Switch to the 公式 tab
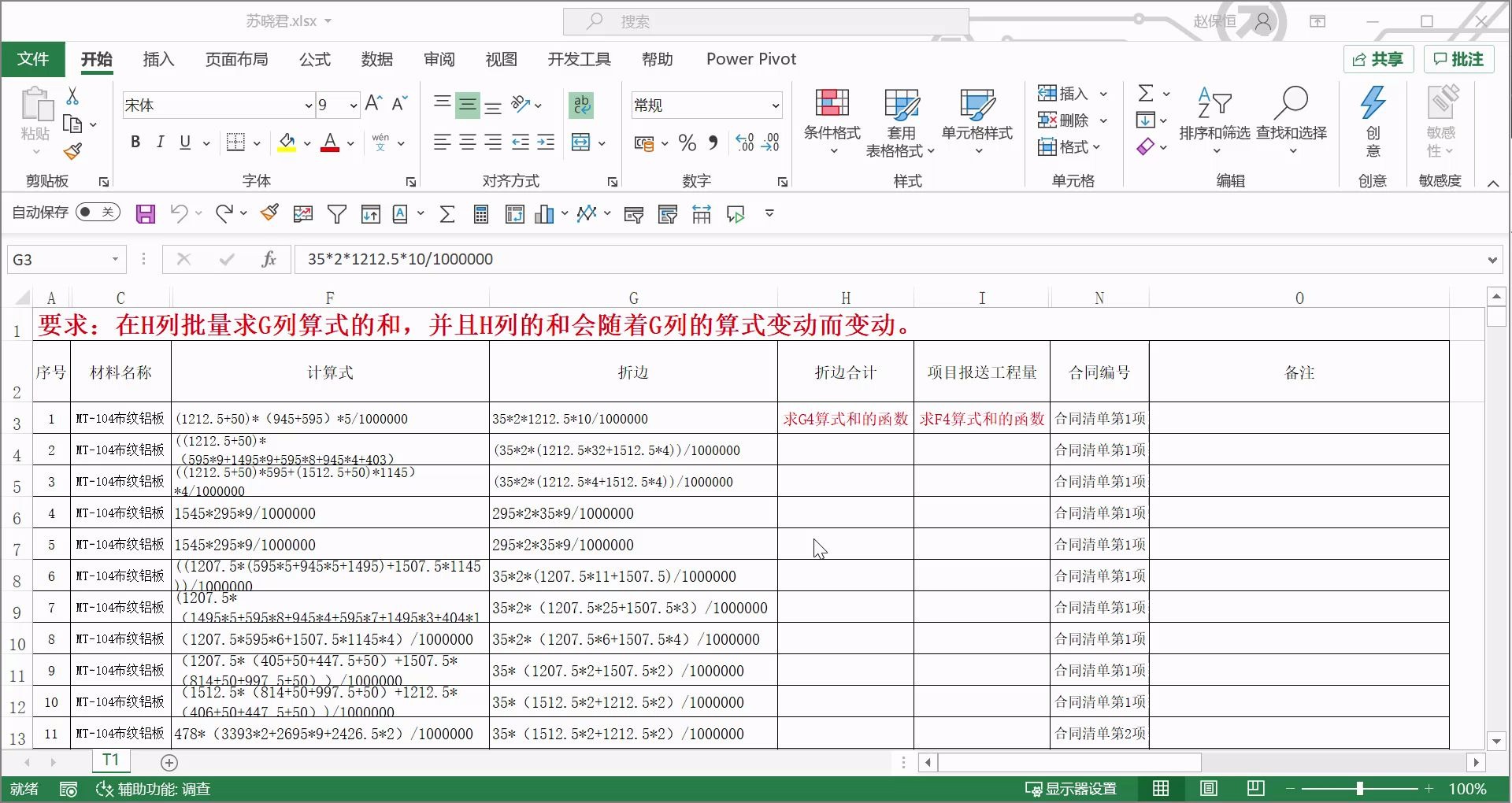1512x803 pixels. click(315, 59)
